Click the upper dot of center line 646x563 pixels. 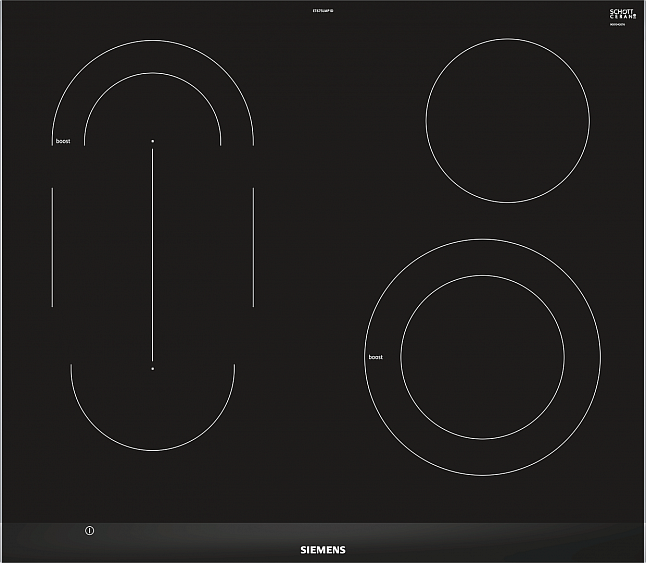point(152,141)
